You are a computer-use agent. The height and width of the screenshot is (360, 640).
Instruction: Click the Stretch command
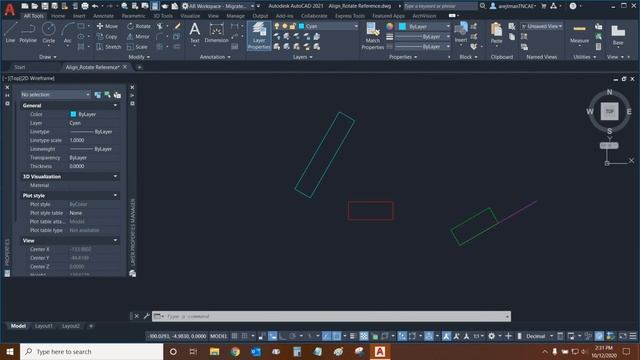(x=109, y=47)
